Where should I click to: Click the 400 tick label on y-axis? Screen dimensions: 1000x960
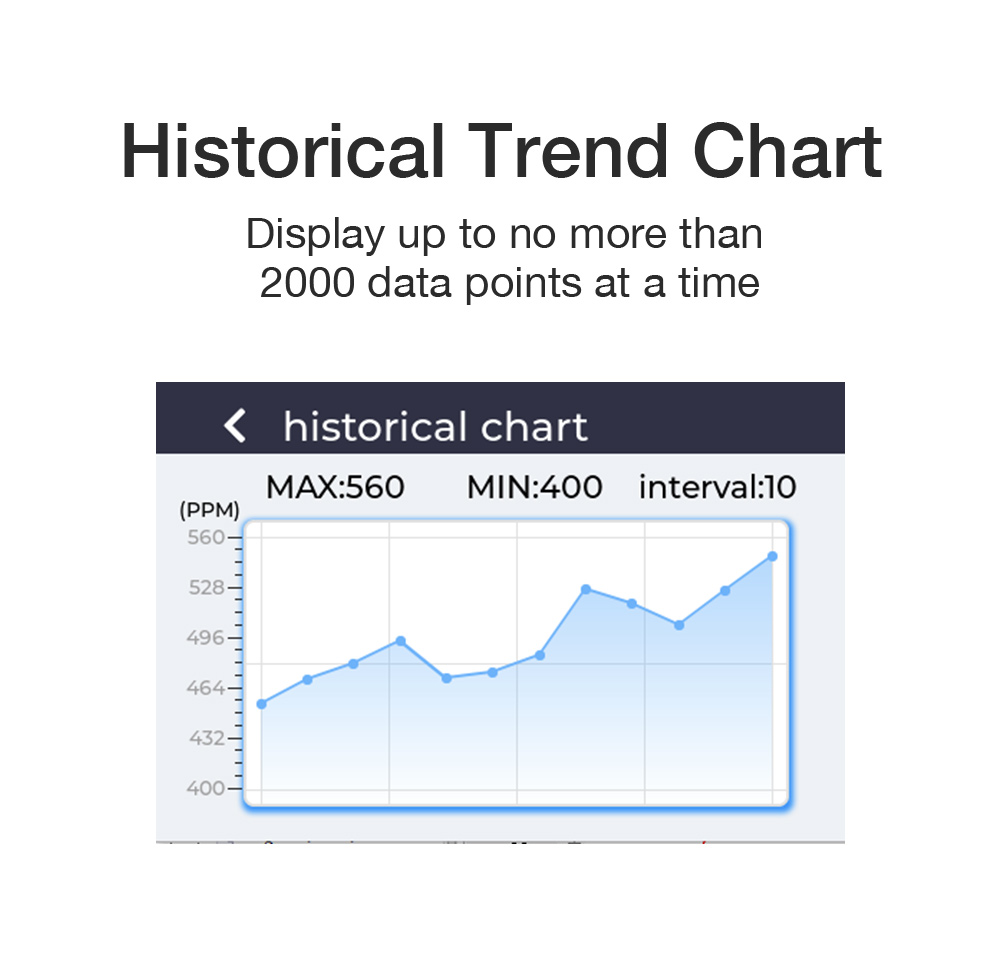pos(206,788)
